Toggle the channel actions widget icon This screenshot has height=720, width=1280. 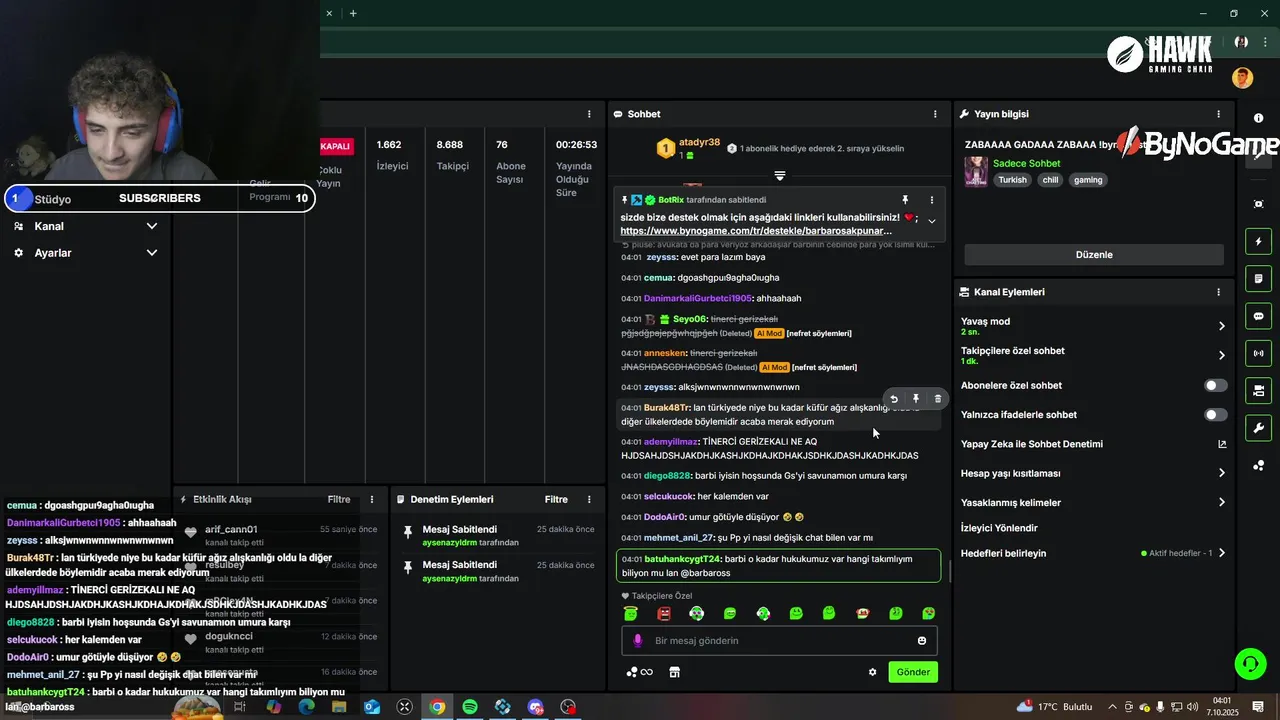[1258, 389]
